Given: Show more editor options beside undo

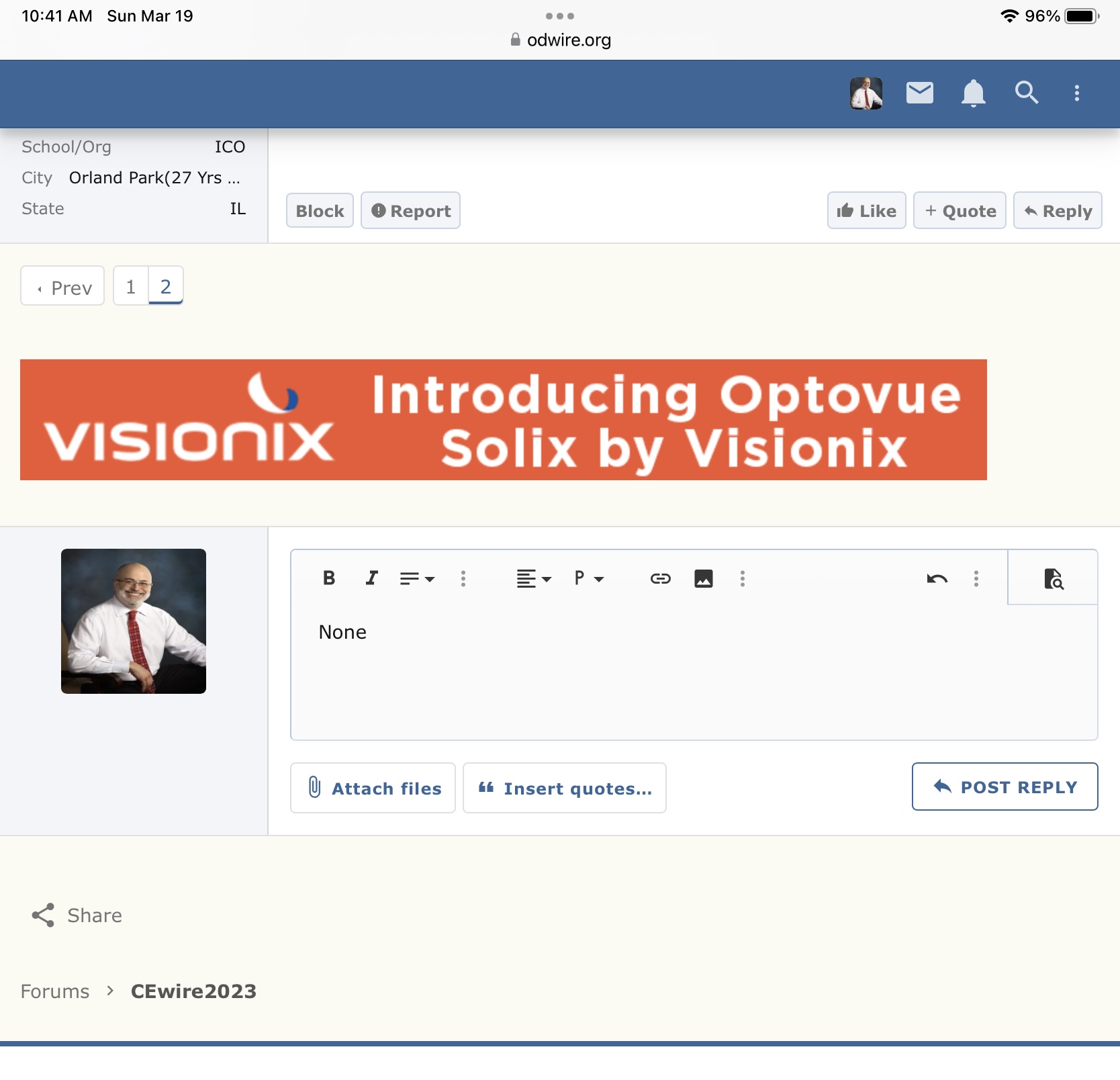Looking at the screenshot, I should click(976, 578).
